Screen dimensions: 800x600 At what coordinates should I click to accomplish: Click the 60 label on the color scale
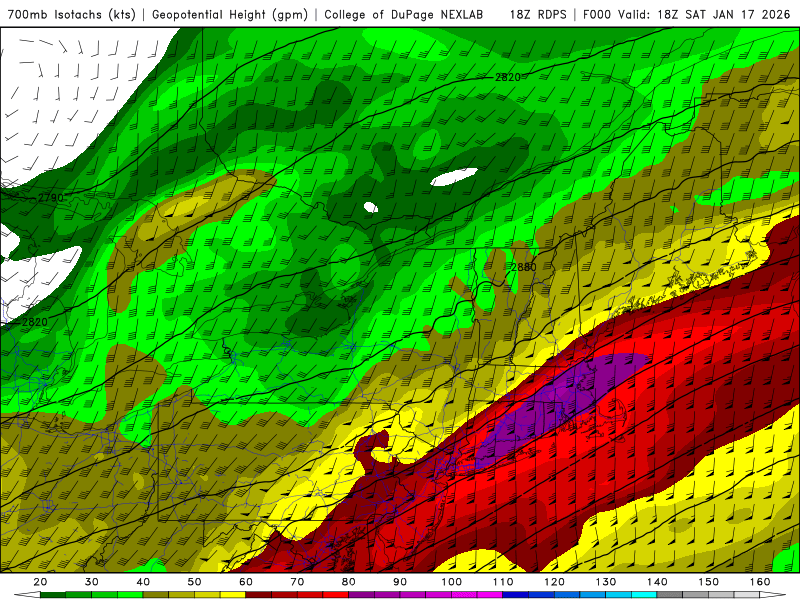click(246, 582)
